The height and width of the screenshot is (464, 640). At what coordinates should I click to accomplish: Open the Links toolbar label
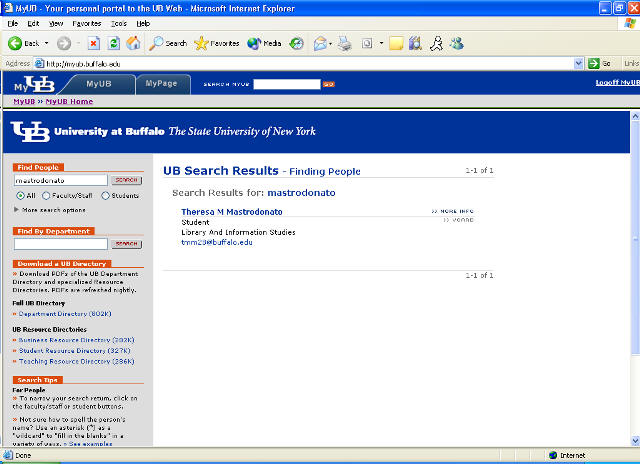tap(631, 64)
